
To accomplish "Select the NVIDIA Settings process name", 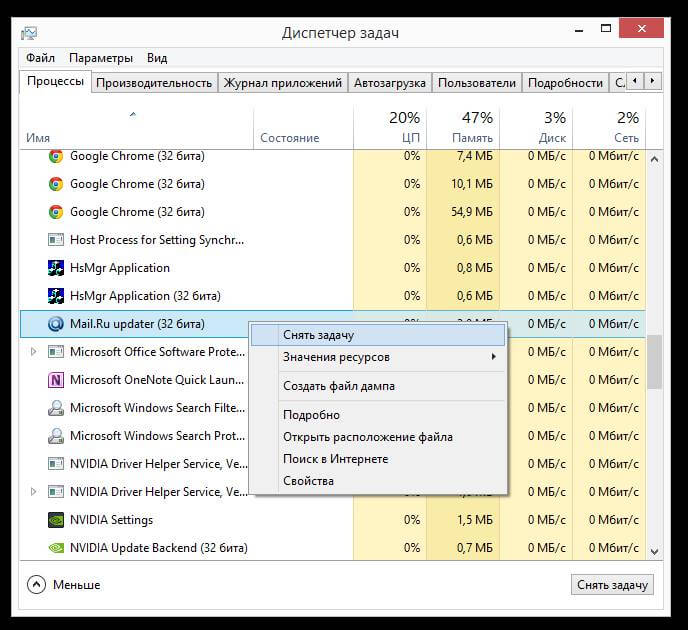I will tap(111, 520).
